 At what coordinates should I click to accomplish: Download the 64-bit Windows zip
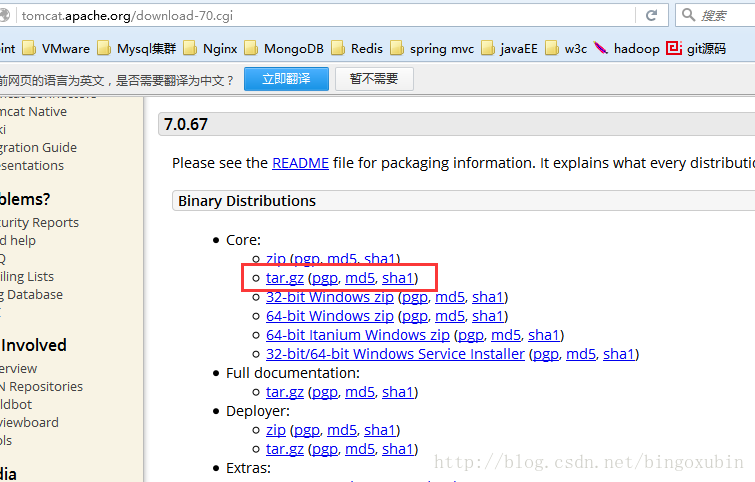point(330,316)
